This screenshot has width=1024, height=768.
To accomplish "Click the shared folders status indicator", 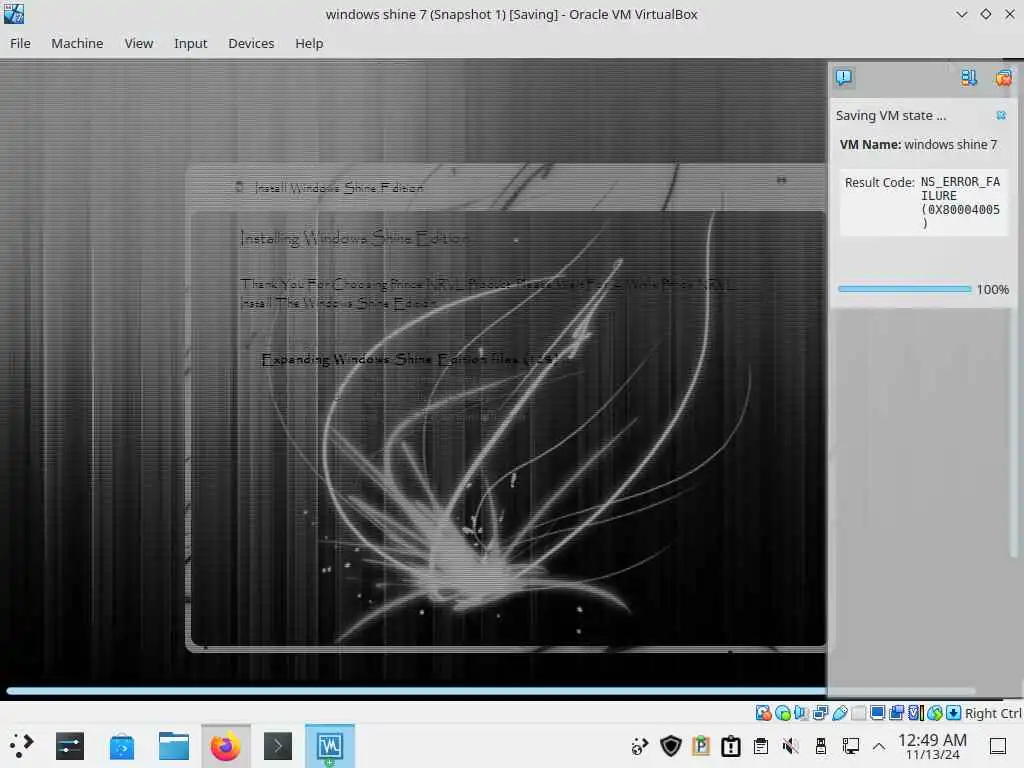I will click(x=859, y=712).
